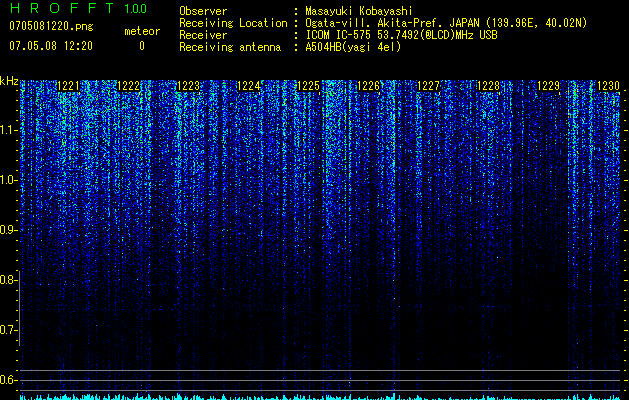Click the 1227 time marker

(428, 86)
